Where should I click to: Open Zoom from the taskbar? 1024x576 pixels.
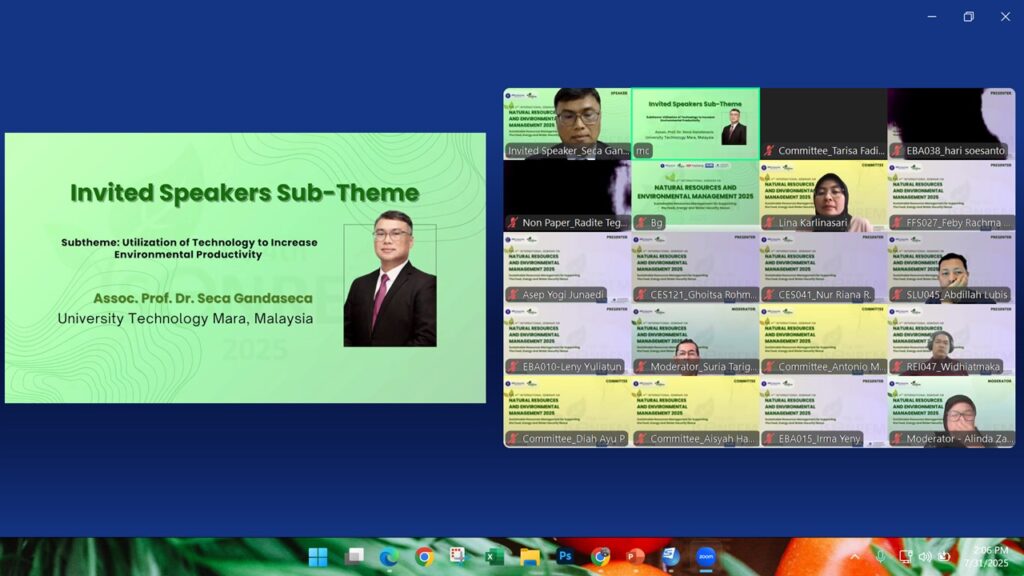pos(706,557)
